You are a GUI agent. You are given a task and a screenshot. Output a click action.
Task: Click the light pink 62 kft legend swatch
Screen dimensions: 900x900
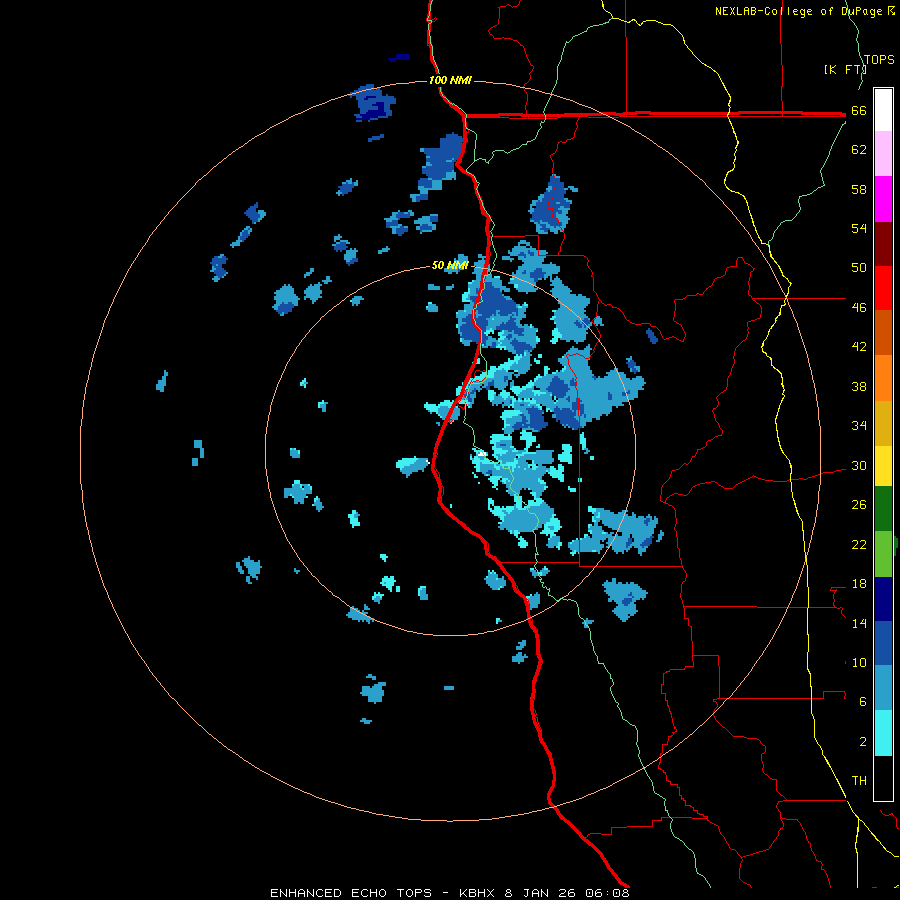tap(883, 154)
